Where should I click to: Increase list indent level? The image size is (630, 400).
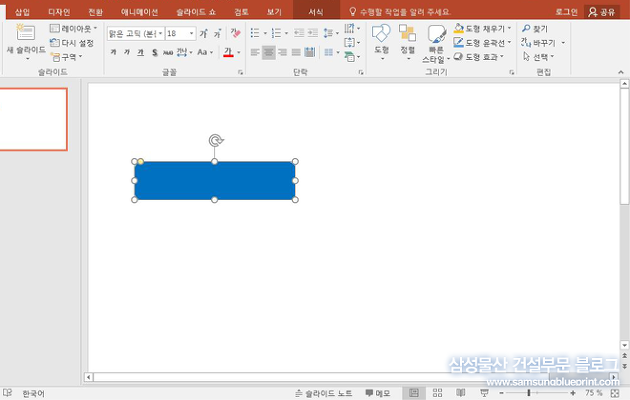(x=313, y=33)
